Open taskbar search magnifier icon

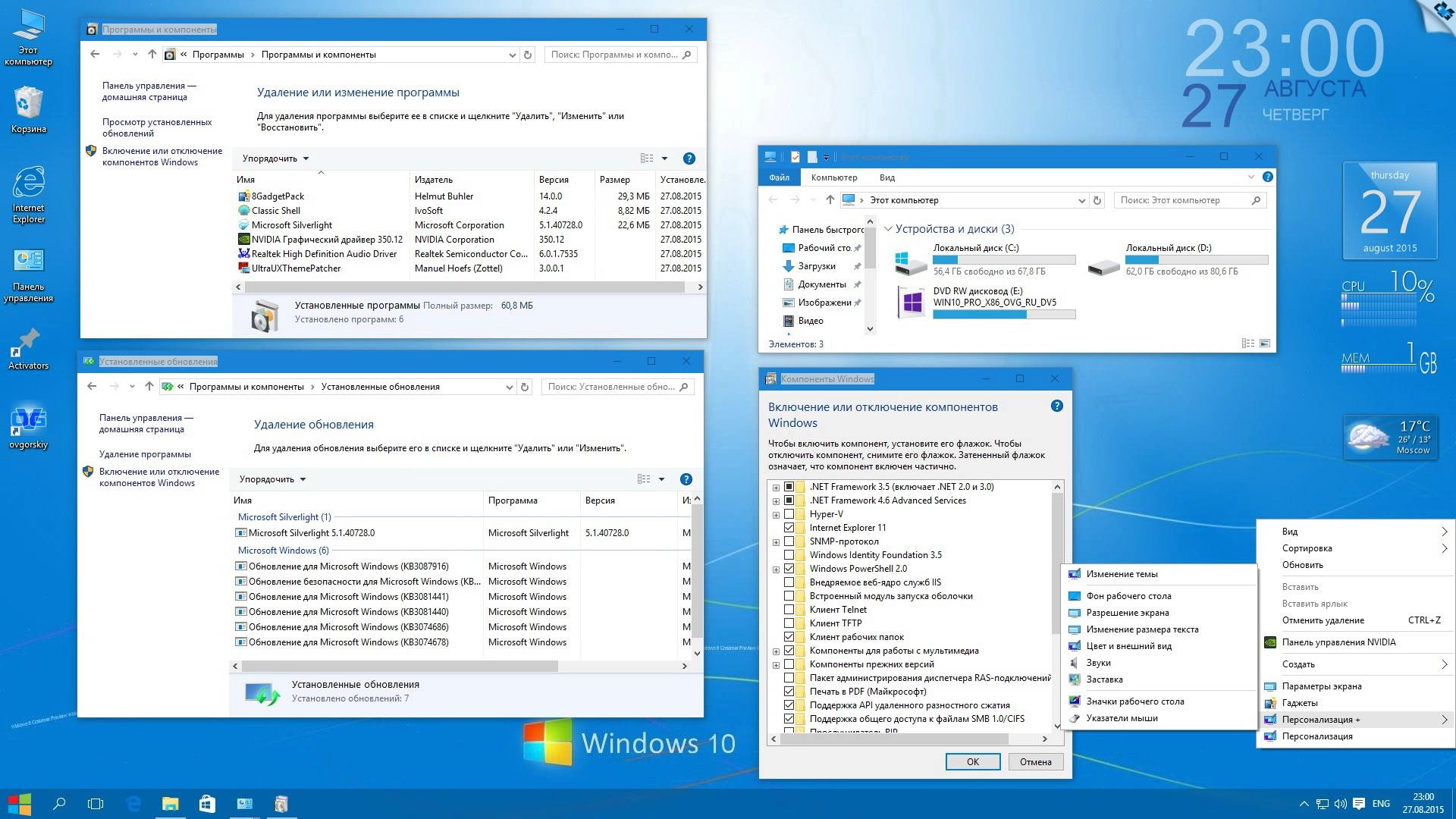click(58, 804)
